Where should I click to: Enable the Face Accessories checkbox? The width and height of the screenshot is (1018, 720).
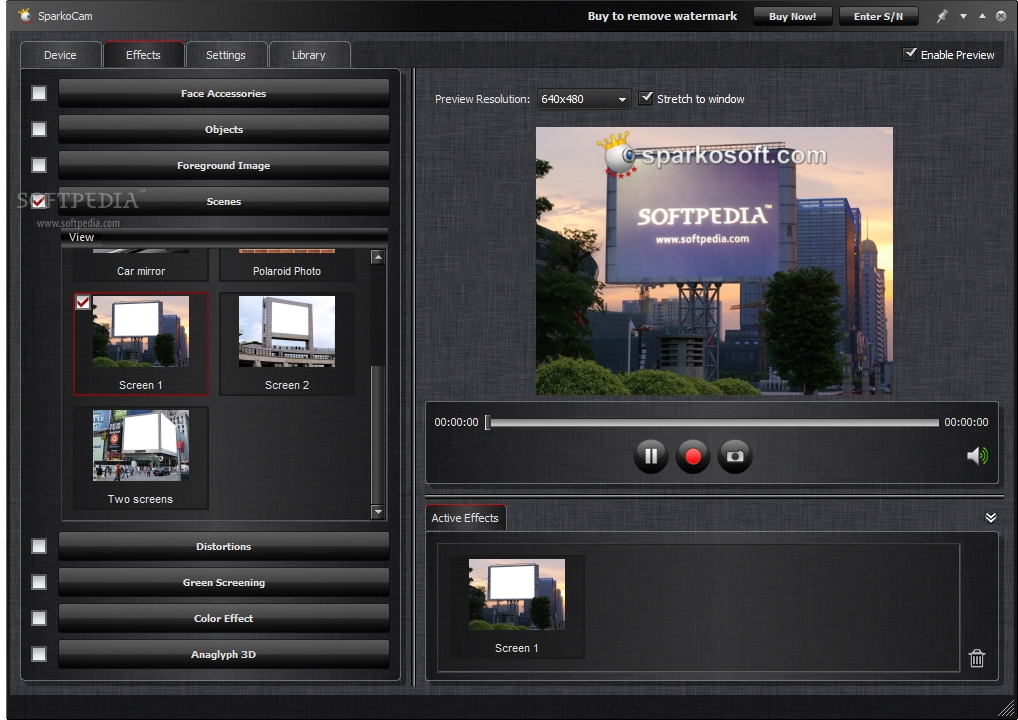pos(39,93)
